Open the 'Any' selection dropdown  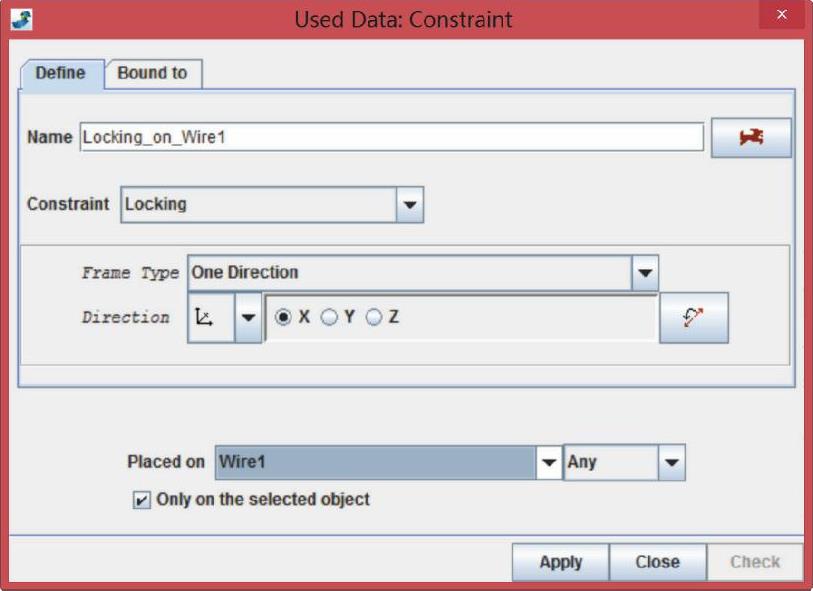671,462
